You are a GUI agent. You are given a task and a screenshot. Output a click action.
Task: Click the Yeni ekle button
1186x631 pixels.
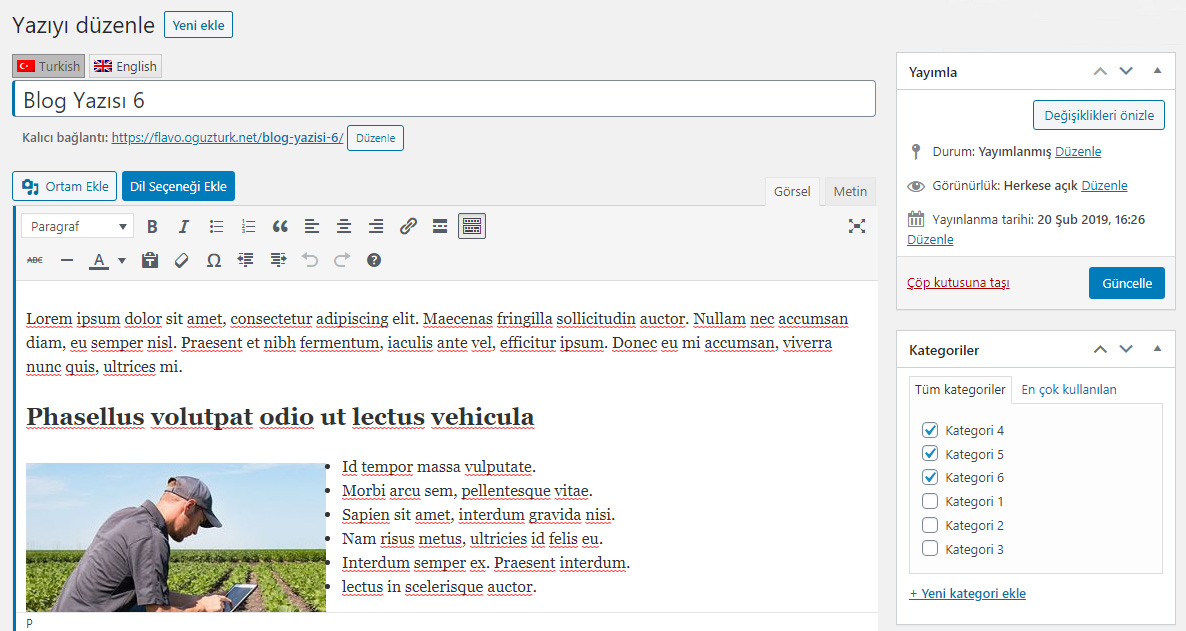[x=198, y=25]
